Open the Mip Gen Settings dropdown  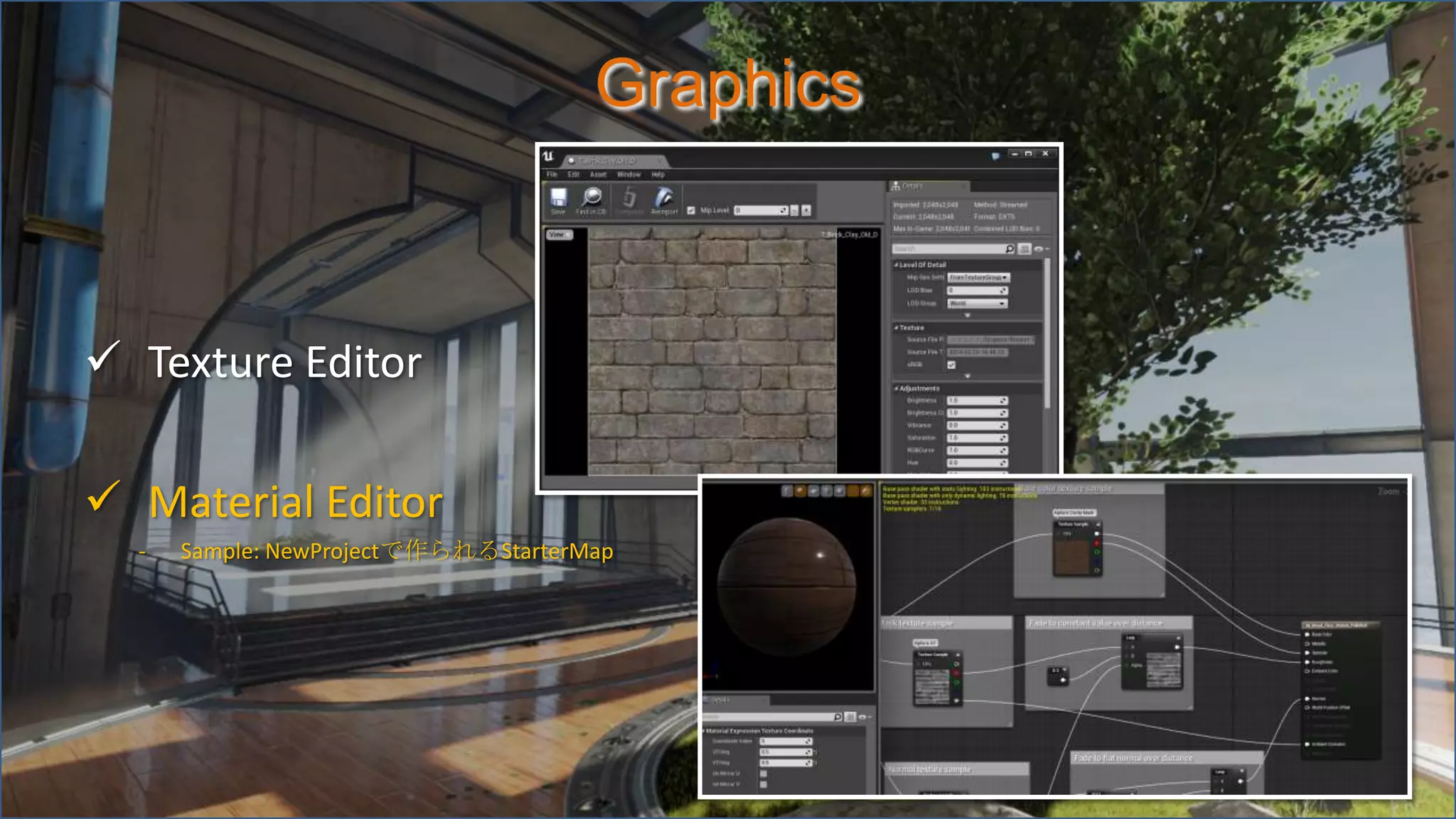[x=978, y=277]
